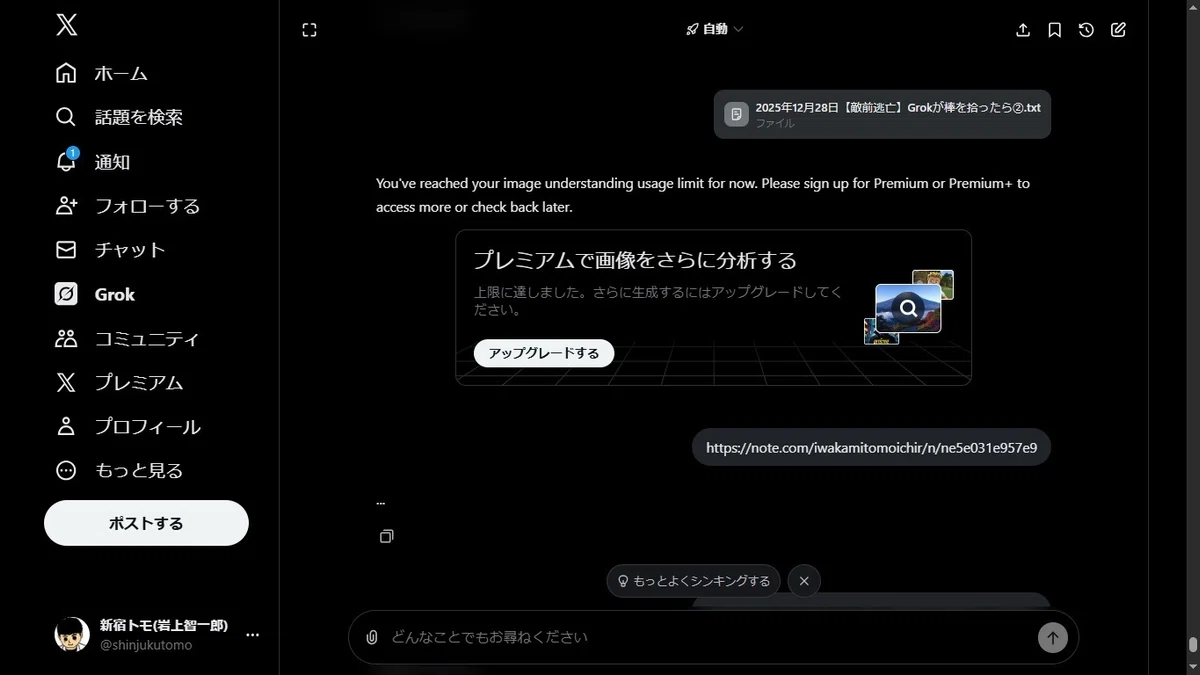The width and height of the screenshot is (1200, 675).
Task: Click the Grok slash icon
Action: click(x=66, y=294)
